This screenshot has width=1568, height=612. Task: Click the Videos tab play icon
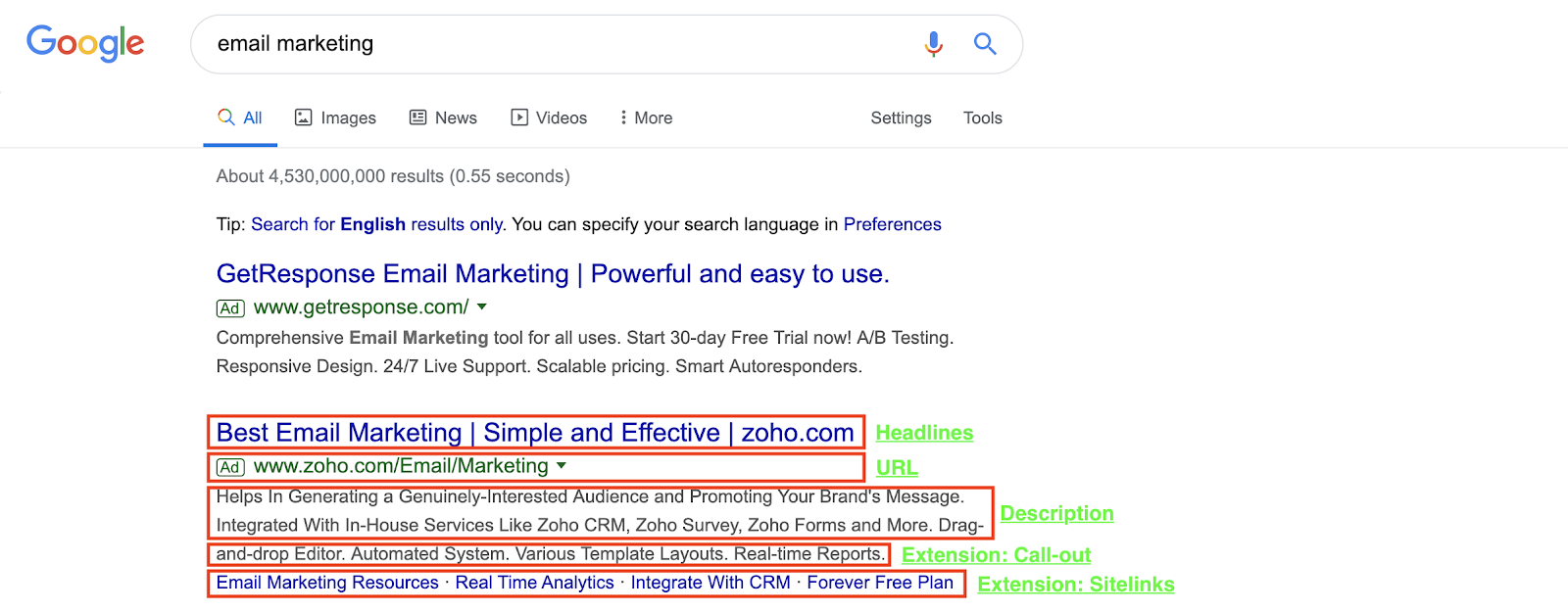coord(519,118)
